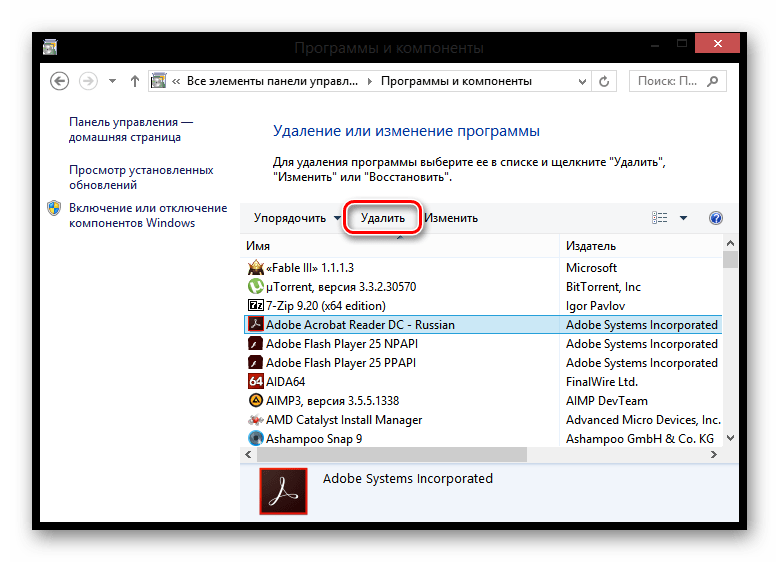
Task: Click the window title bar icon
Action: coord(50,47)
